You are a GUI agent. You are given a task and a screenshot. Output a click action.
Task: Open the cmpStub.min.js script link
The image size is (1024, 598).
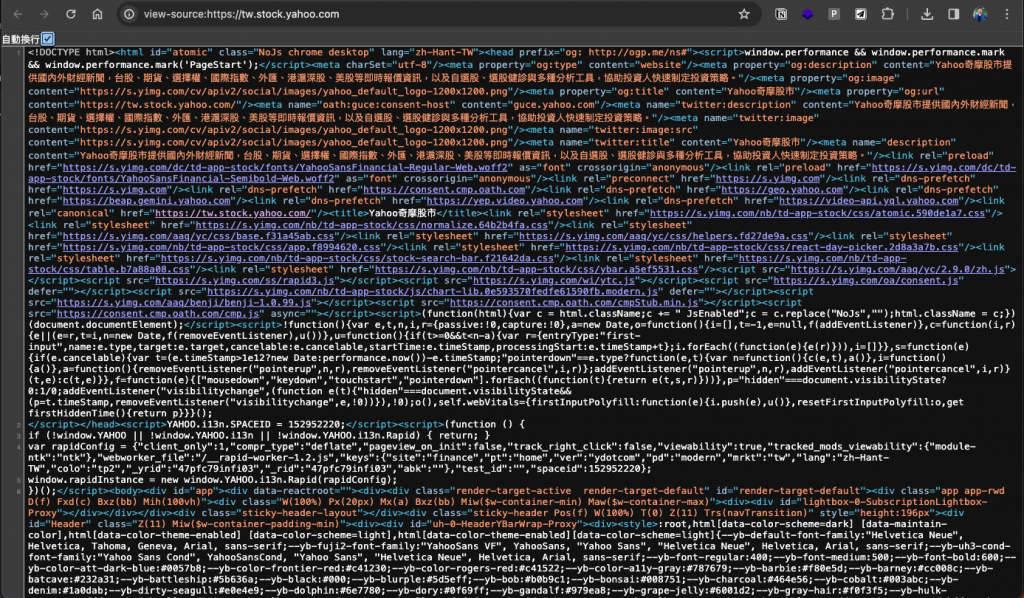(x=573, y=302)
